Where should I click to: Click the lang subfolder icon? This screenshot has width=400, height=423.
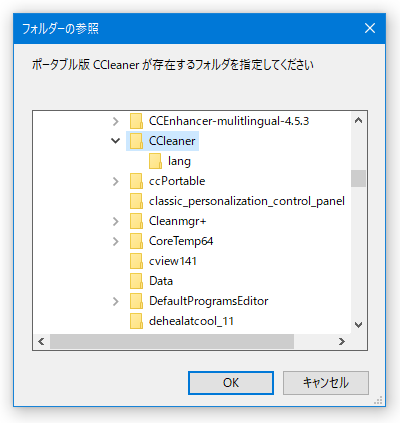[155, 161]
